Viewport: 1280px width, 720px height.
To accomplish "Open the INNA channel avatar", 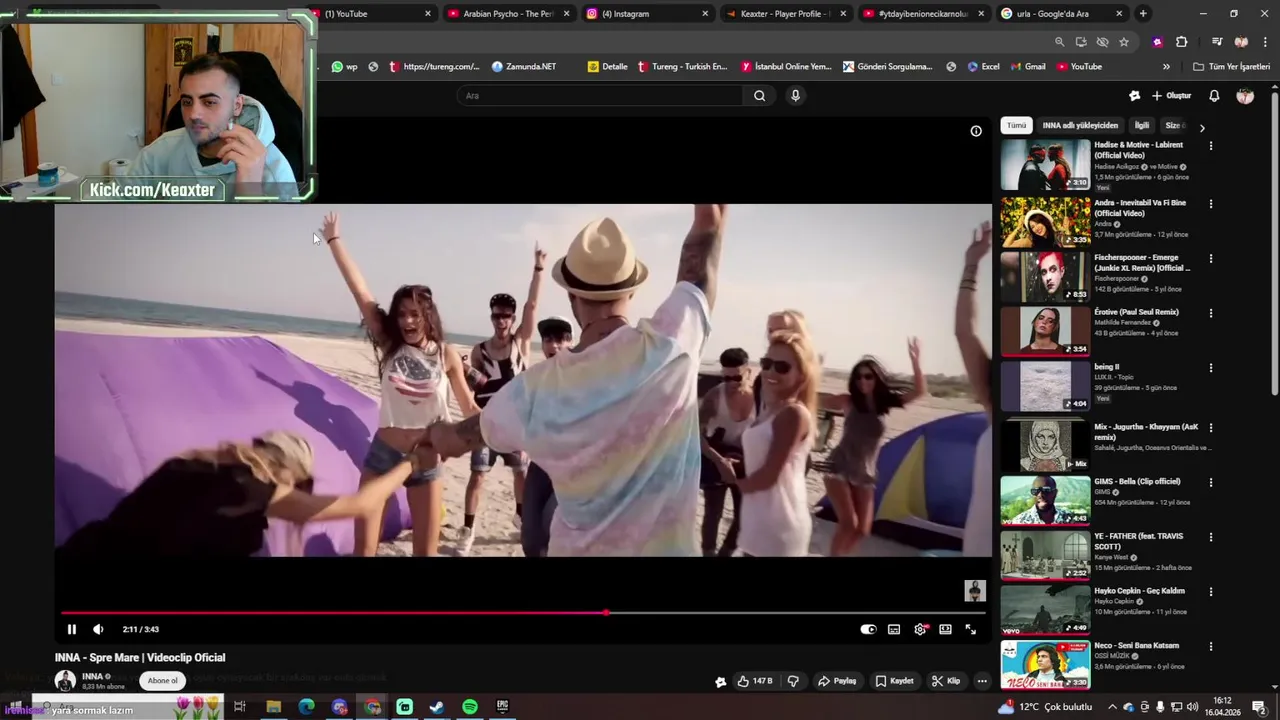I will 65,681.
